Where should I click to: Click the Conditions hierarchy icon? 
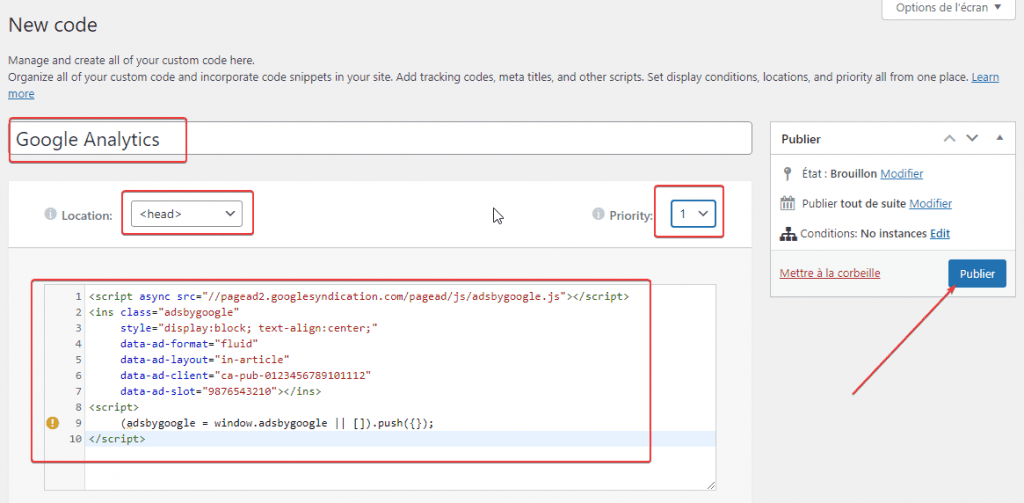coord(788,233)
